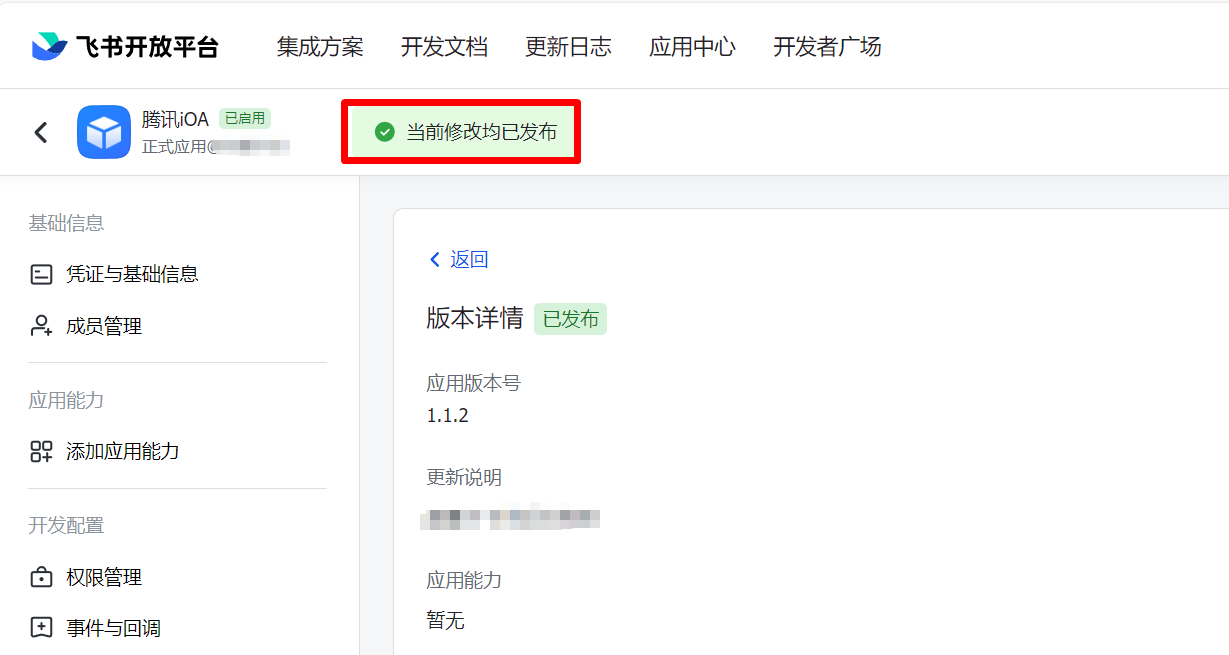The image size is (1229, 655).
Task: Click the green check status icon
Action: pos(384,132)
